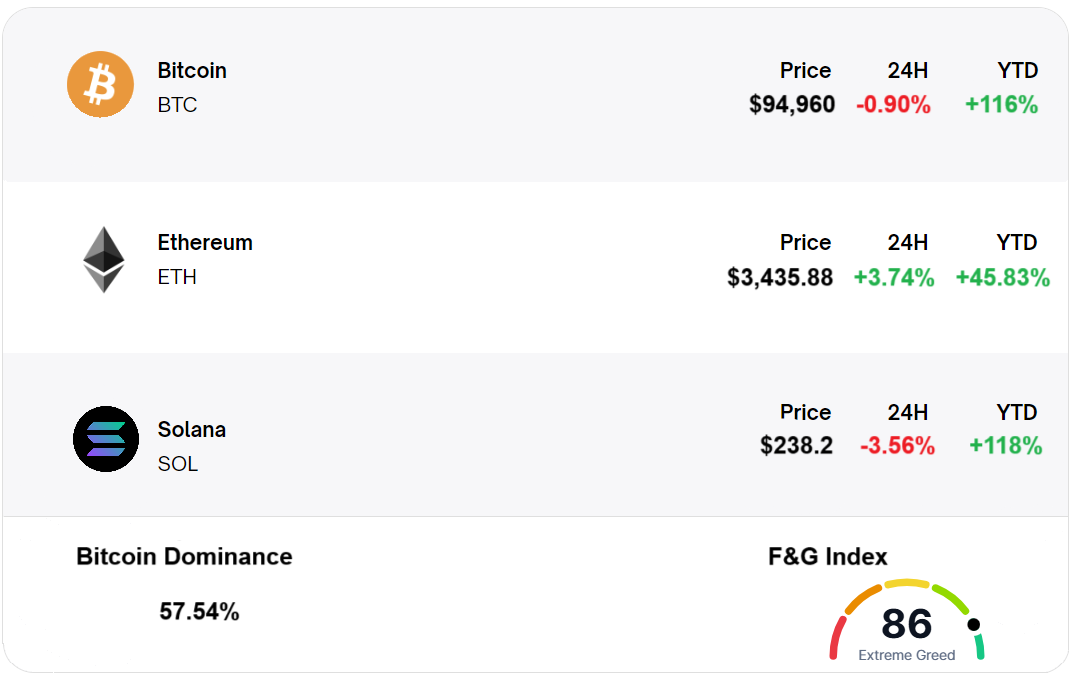Click the BTC ticker symbol
This screenshot has width=1071, height=677.
point(178,105)
